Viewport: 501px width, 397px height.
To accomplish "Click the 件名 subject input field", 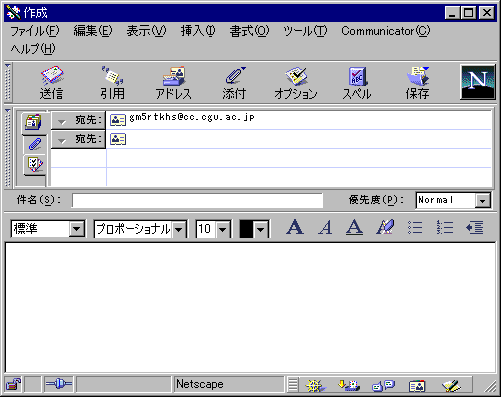I will (x=197, y=200).
